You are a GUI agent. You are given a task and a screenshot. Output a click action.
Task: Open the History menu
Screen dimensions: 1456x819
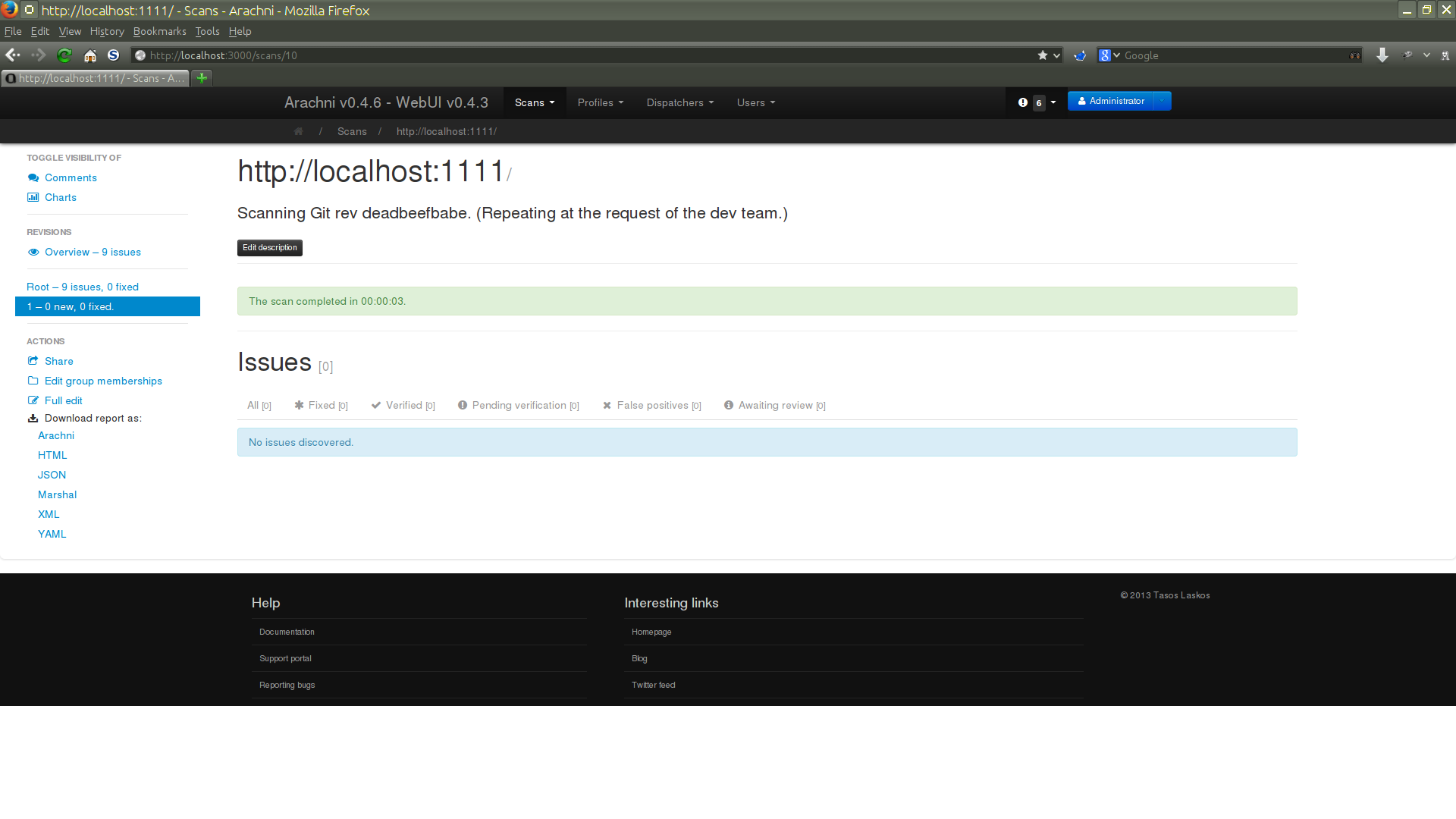[x=107, y=31]
